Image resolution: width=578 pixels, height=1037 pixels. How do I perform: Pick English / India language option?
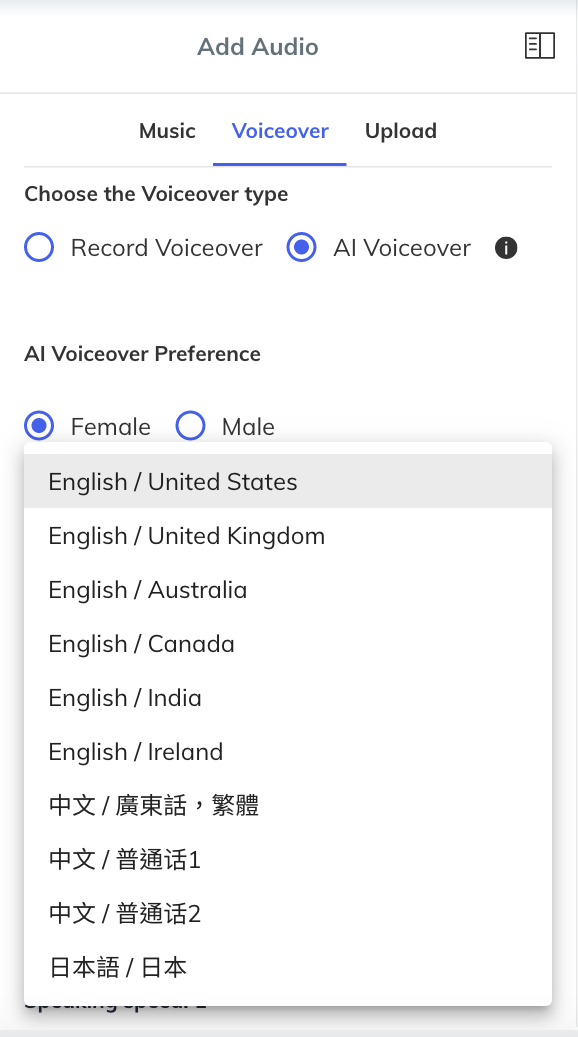(125, 697)
